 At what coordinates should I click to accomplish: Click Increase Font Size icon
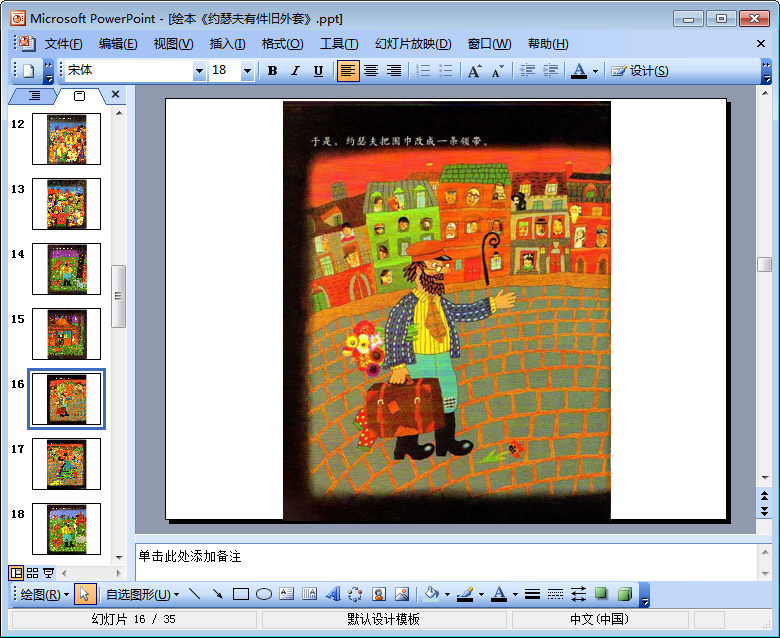coord(475,71)
